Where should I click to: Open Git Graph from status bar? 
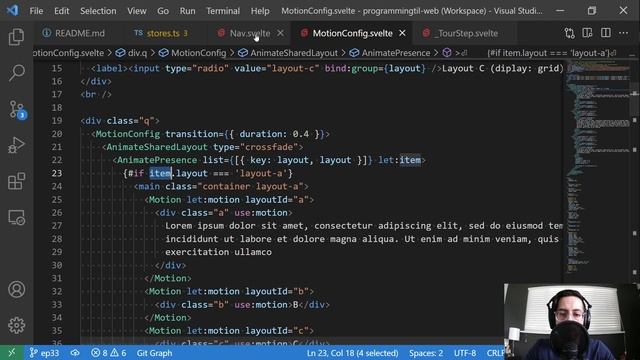pyautogui.click(x=154, y=353)
